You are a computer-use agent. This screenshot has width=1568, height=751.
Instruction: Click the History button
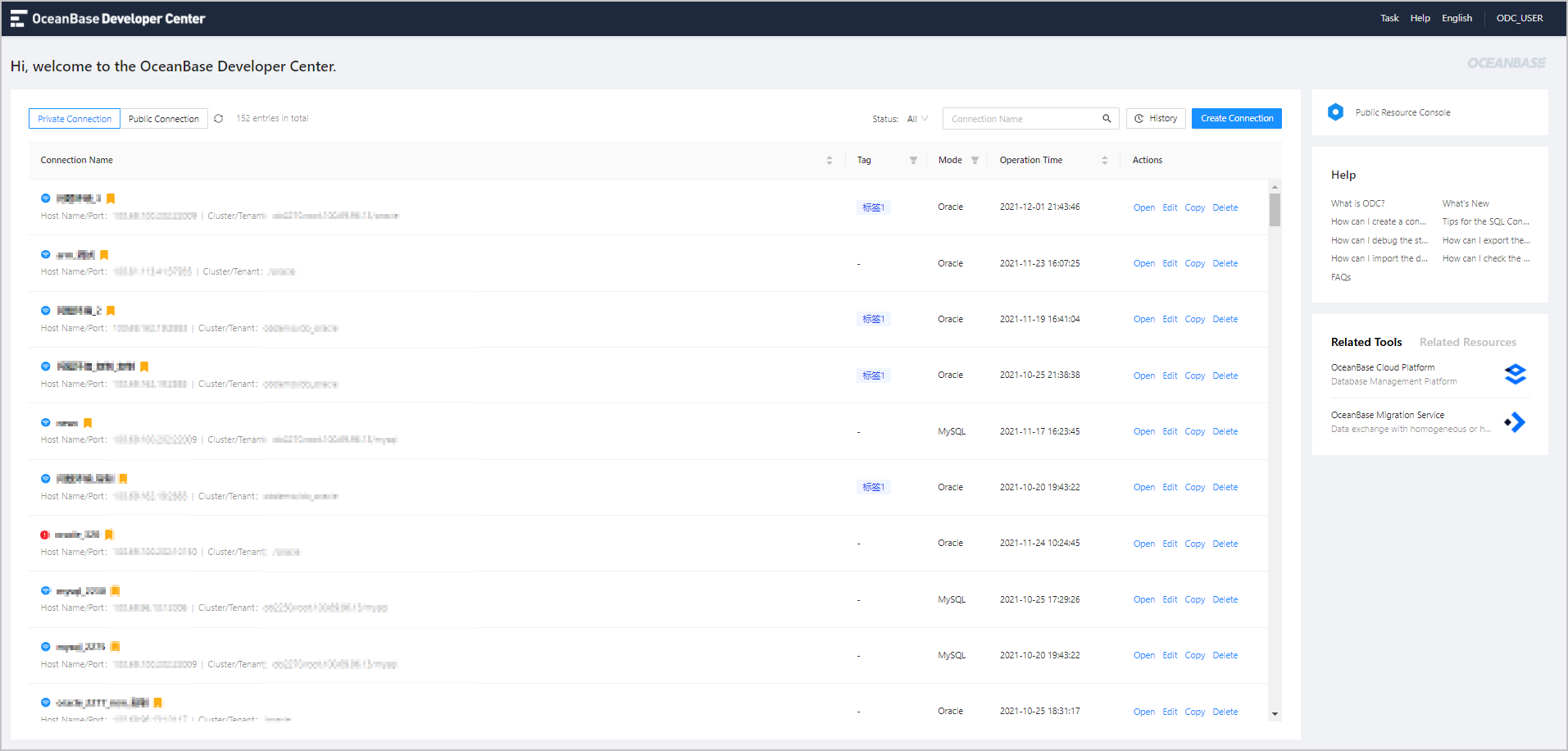[x=1156, y=119]
